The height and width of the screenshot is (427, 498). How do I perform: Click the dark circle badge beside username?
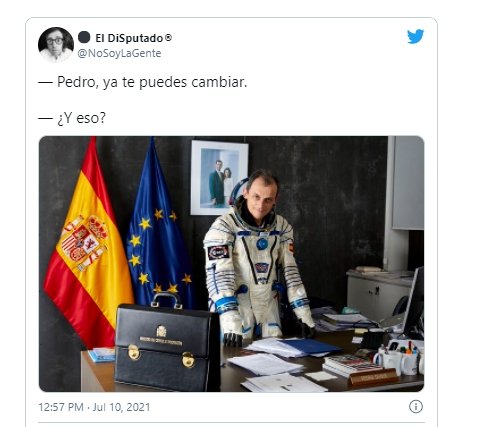pyautogui.click(x=84, y=37)
